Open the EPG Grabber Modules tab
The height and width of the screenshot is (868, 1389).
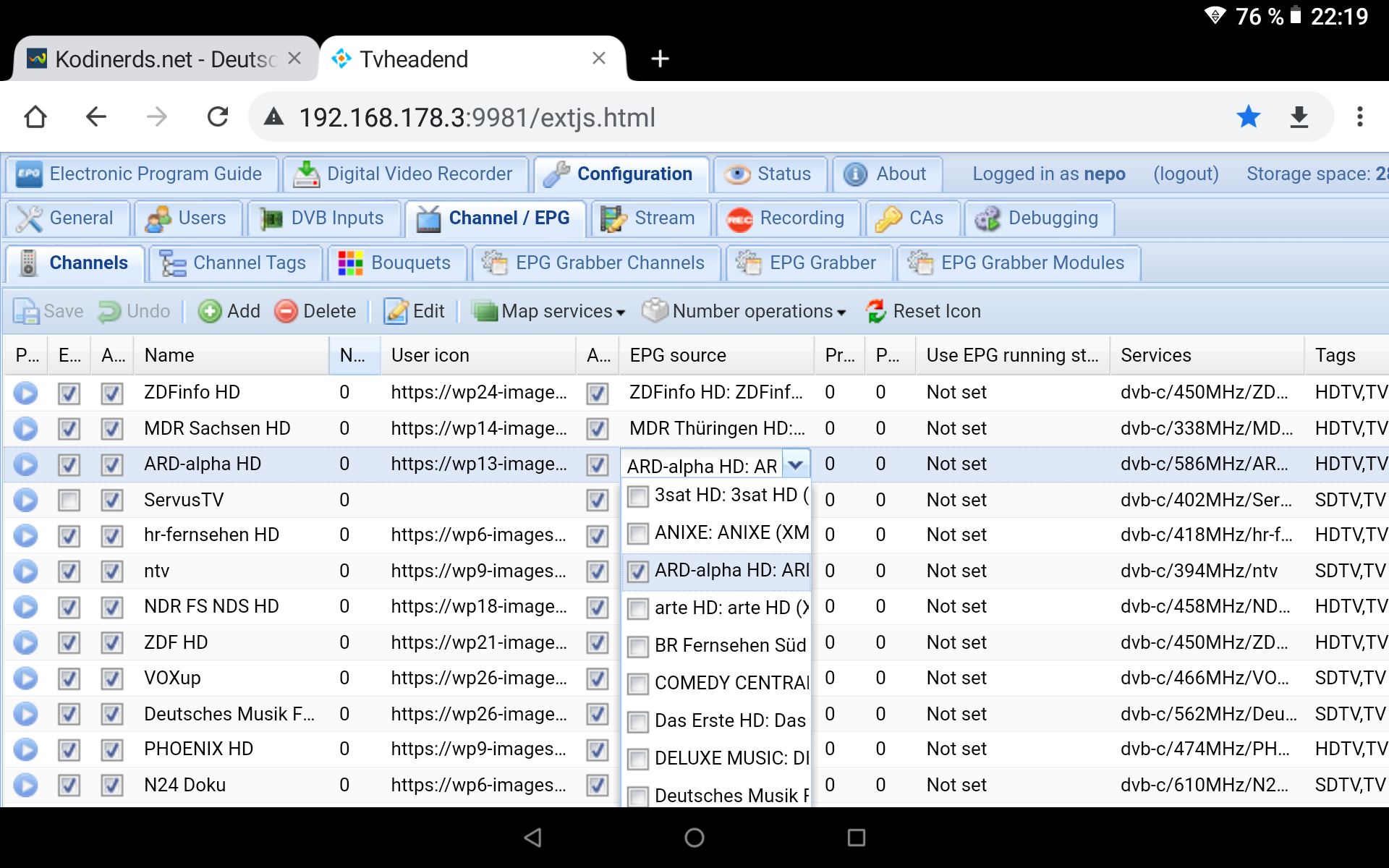(x=1019, y=263)
